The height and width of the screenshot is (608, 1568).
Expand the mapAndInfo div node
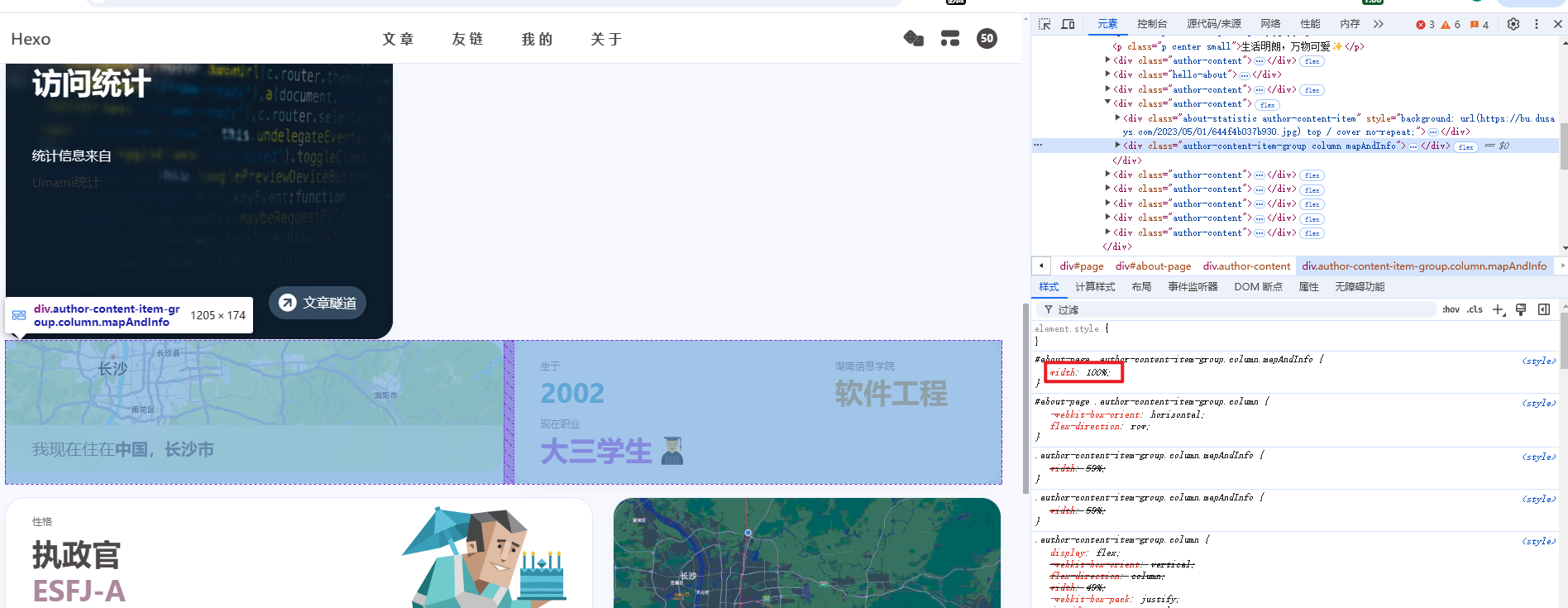(x=1118, y=146)
